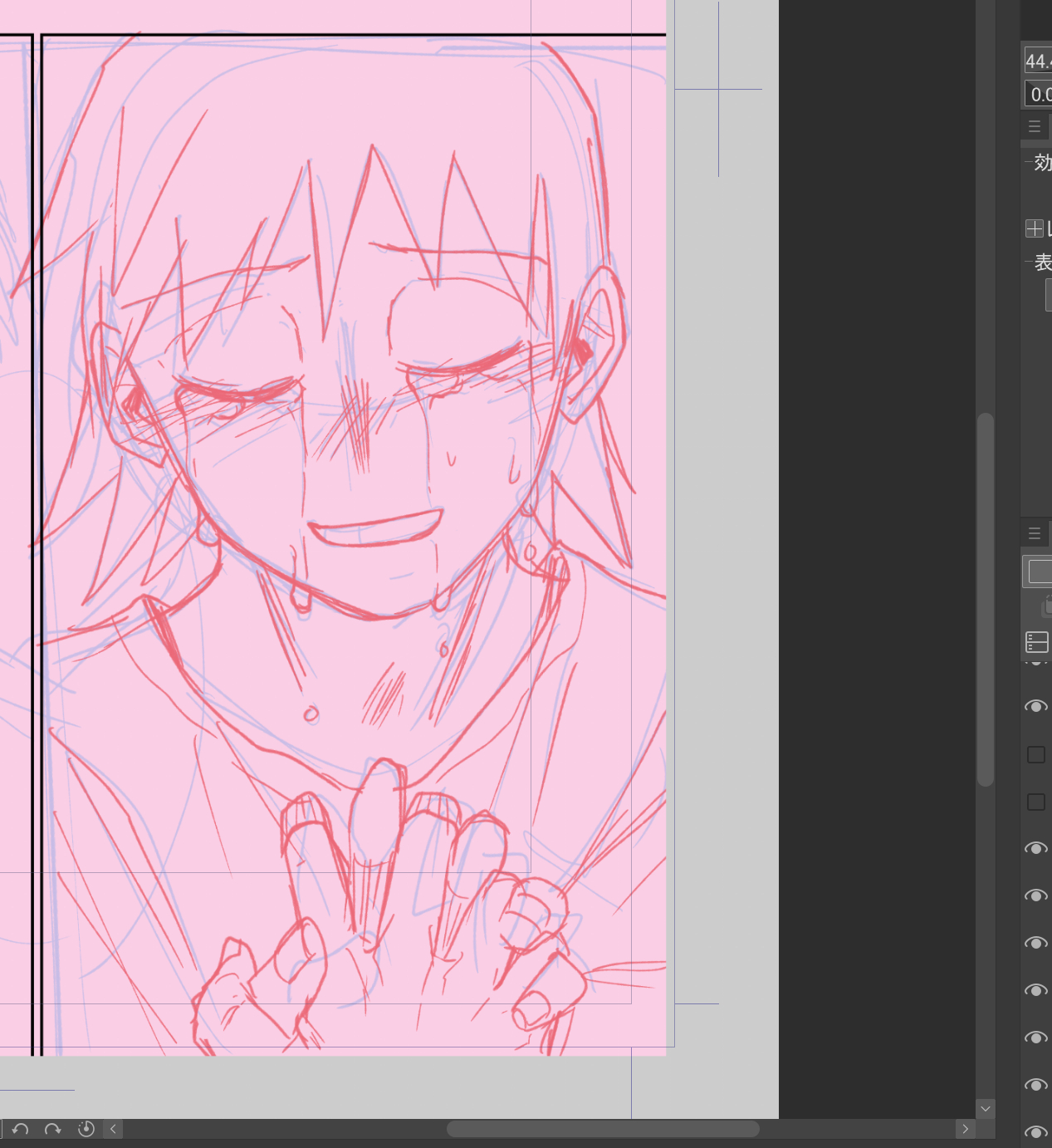The image size is (1052, 1148).
Task: Click the horizontal canvas scrollbar thumb
Action: (603, 1129)
